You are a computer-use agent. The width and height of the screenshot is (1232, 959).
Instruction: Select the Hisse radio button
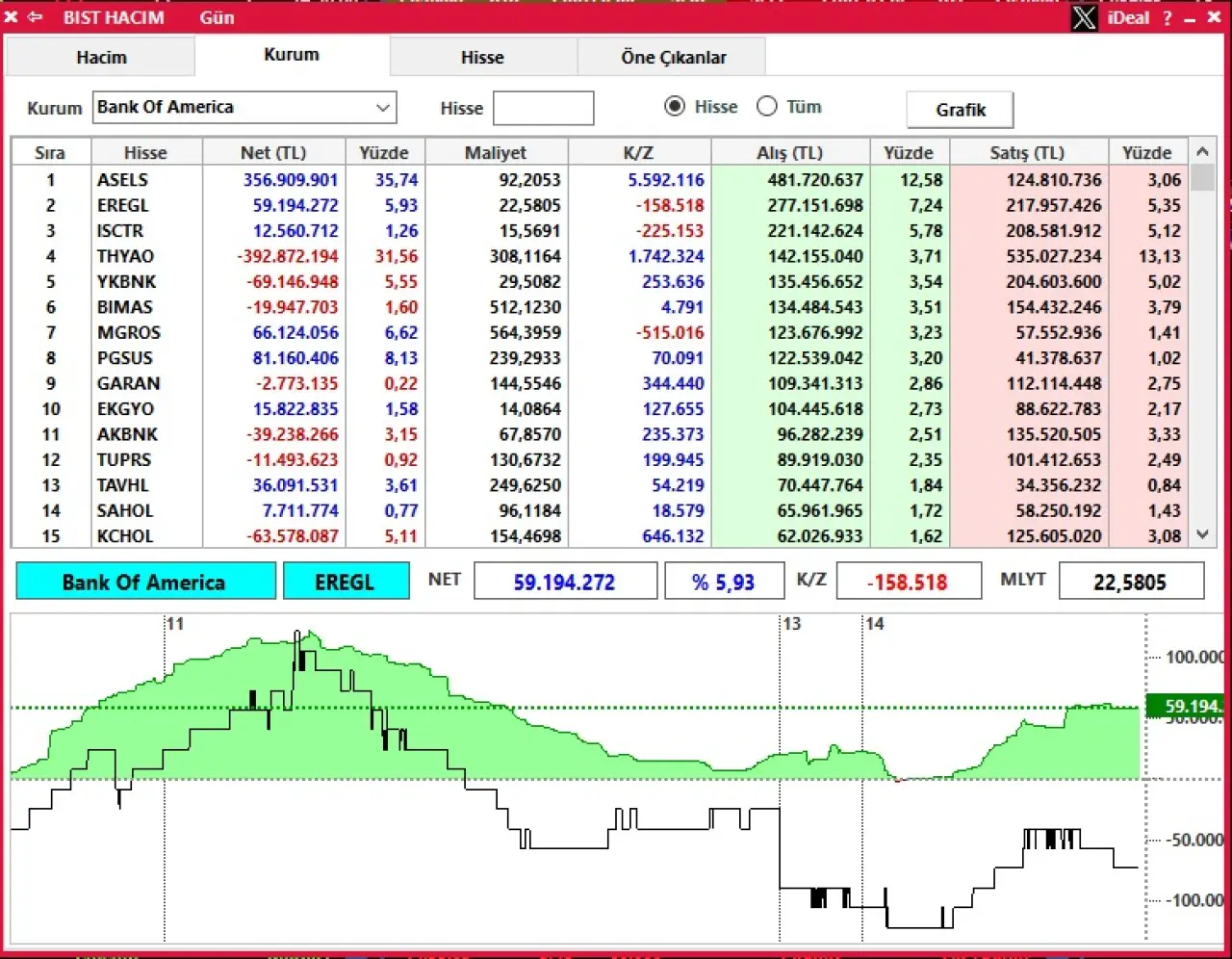(x=675, y=107)
